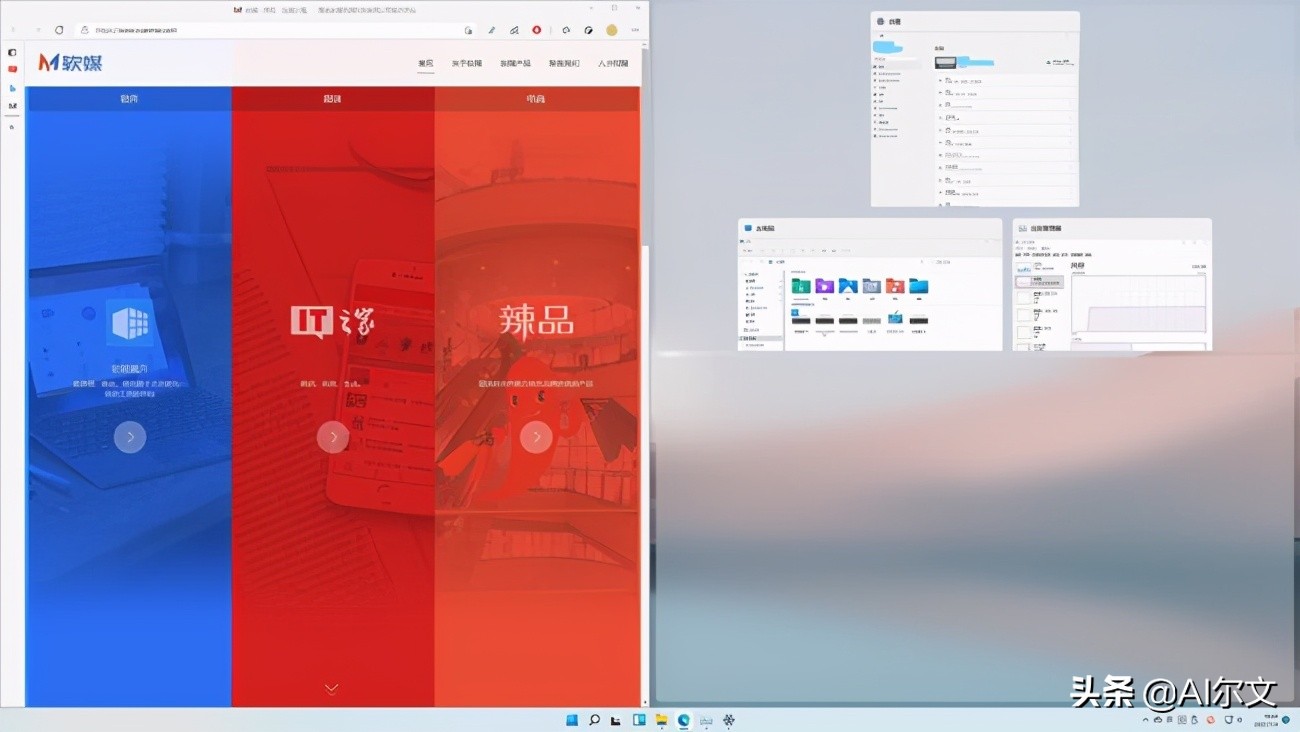The height and width of the screenshot is (732, 1300).
Task: Select the YouTube icon in the browser sidebar
Action: point(12,68)
